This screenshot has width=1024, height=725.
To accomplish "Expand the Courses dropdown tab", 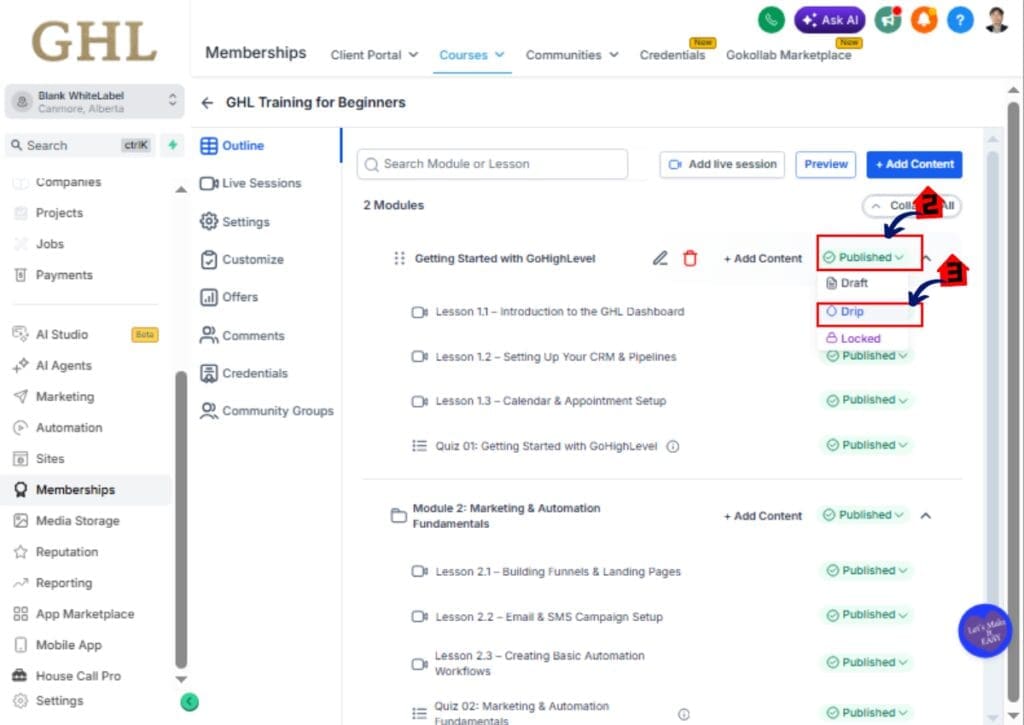I will 472,55.
